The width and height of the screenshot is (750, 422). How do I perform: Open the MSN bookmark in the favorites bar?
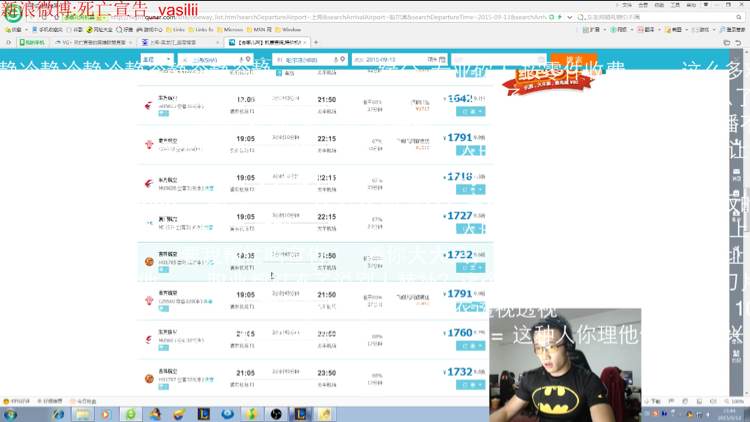pos(262,30)
